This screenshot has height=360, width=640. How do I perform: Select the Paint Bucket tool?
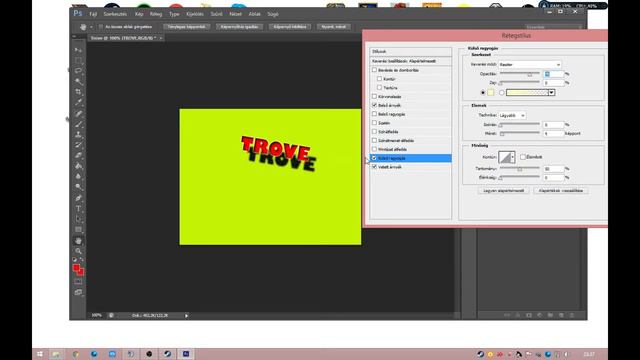(78, 166)
